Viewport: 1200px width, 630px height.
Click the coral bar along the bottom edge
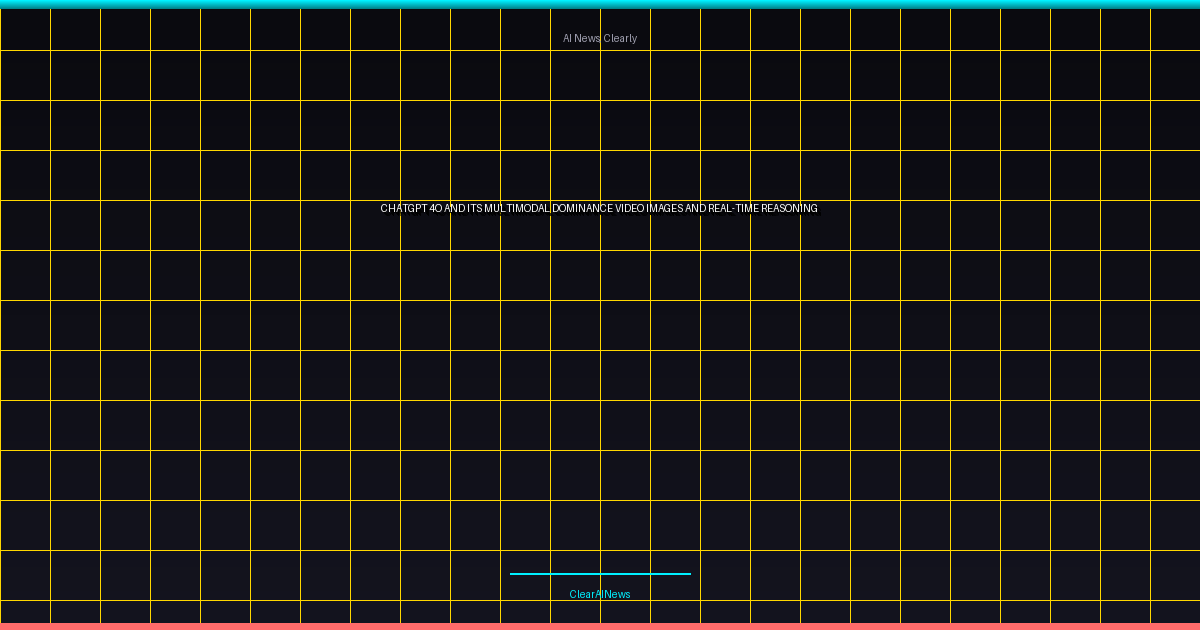[600, 626]
